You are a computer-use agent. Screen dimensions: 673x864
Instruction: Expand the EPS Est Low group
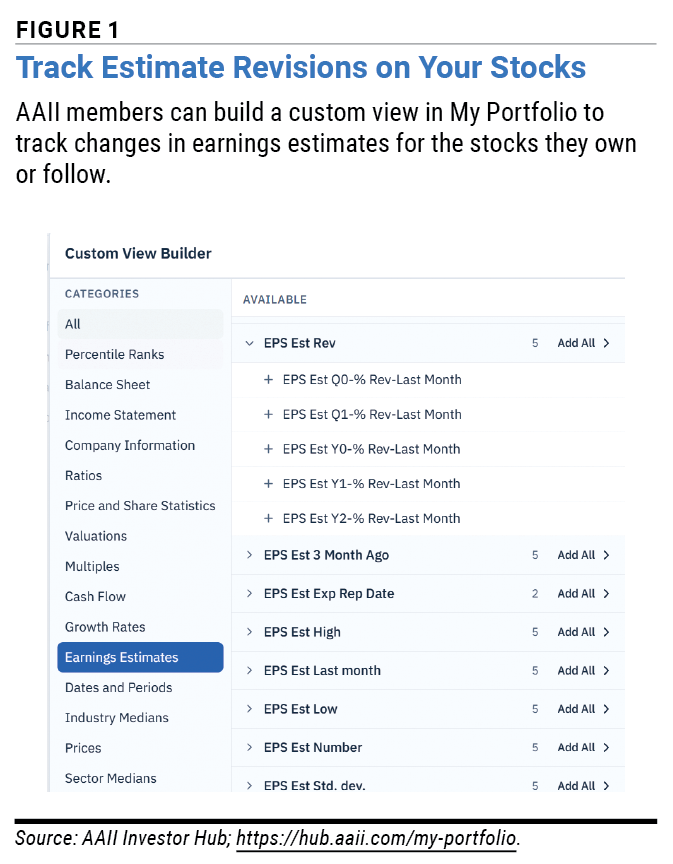pos(250,709)
